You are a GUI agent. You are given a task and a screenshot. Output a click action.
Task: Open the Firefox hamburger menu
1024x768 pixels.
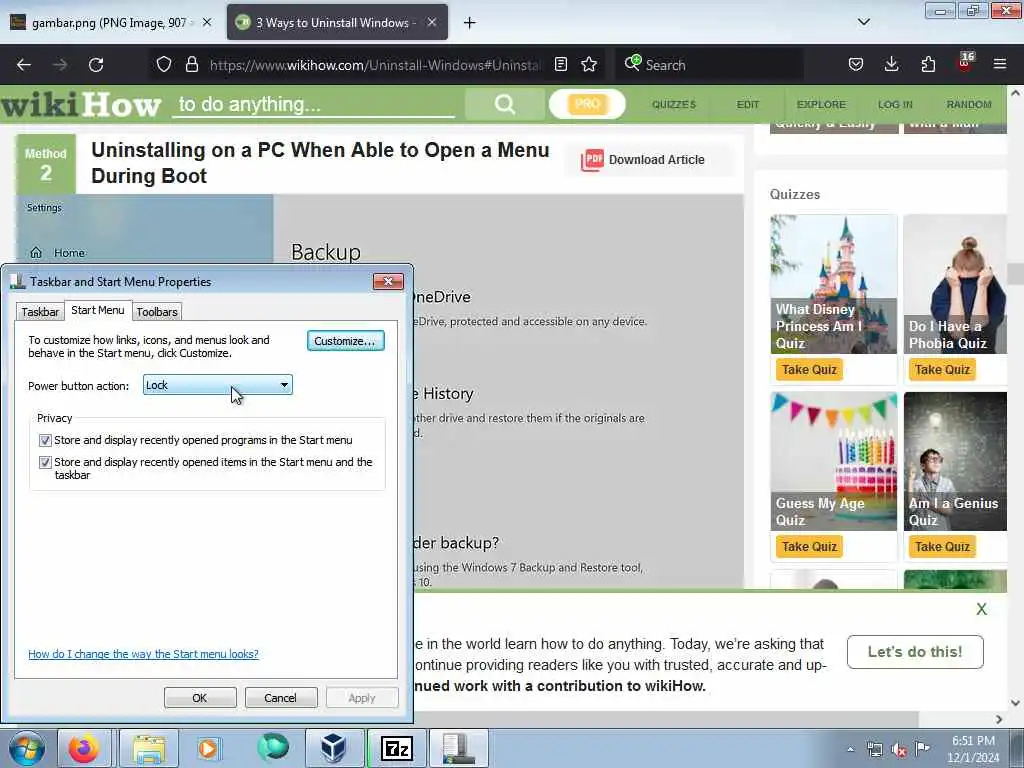(x=1000, y=64)
